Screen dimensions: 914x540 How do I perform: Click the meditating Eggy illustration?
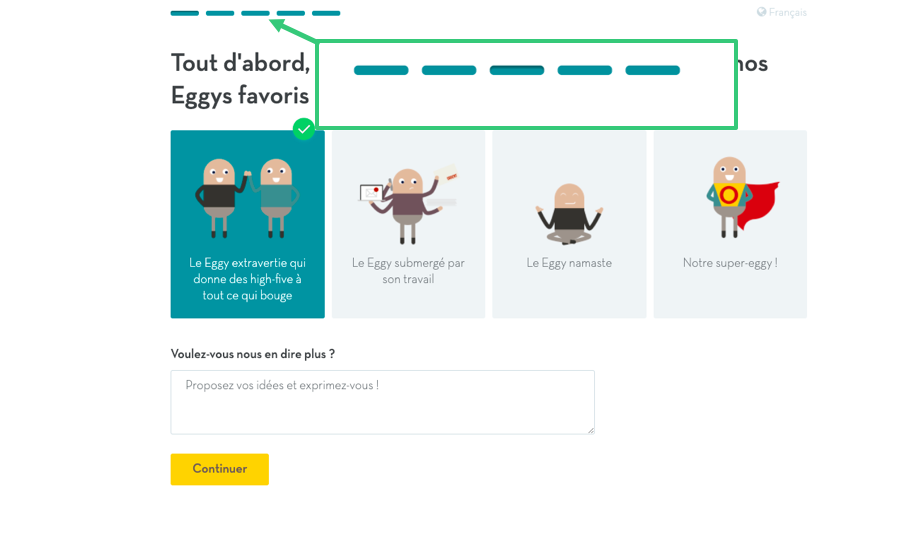[x=570, y=213]
